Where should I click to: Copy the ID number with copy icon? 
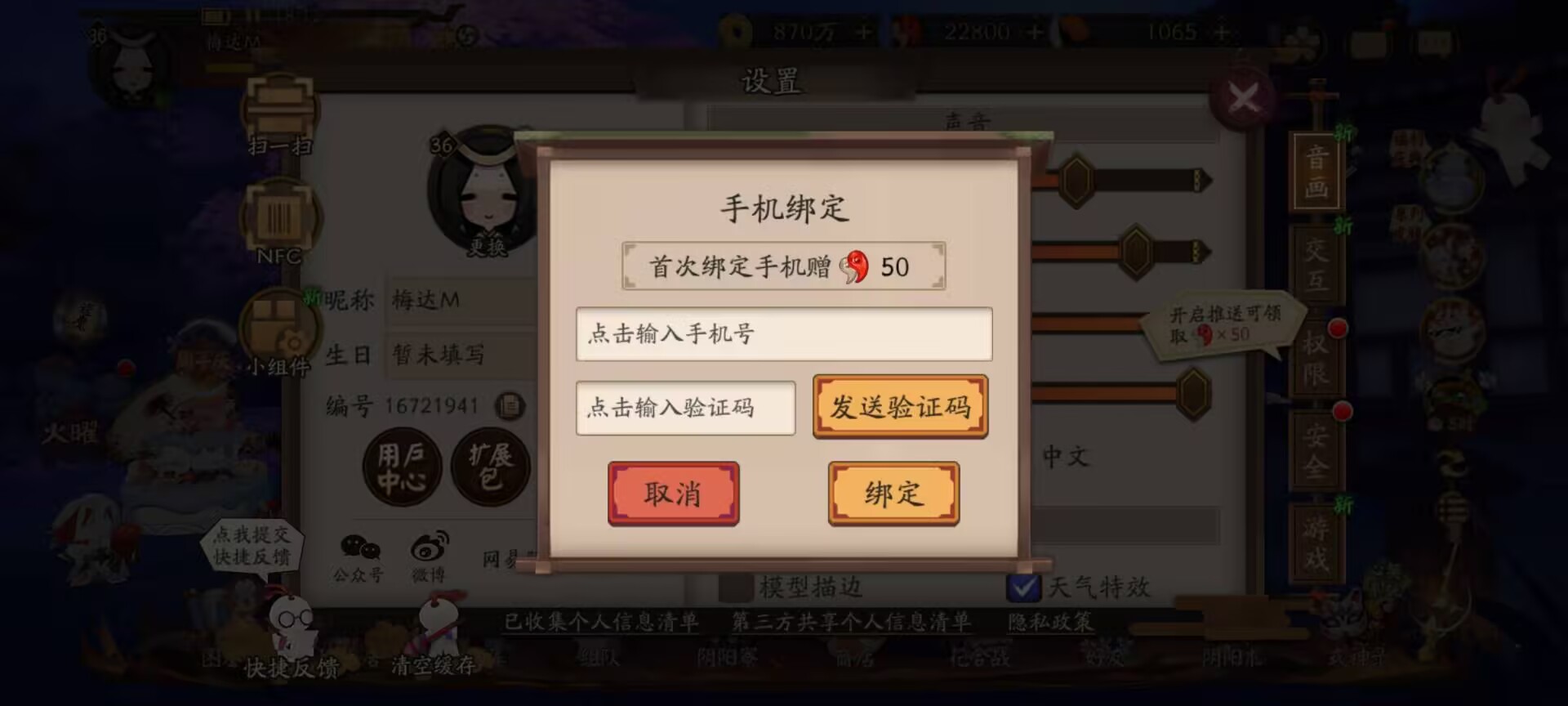[510, 405]
